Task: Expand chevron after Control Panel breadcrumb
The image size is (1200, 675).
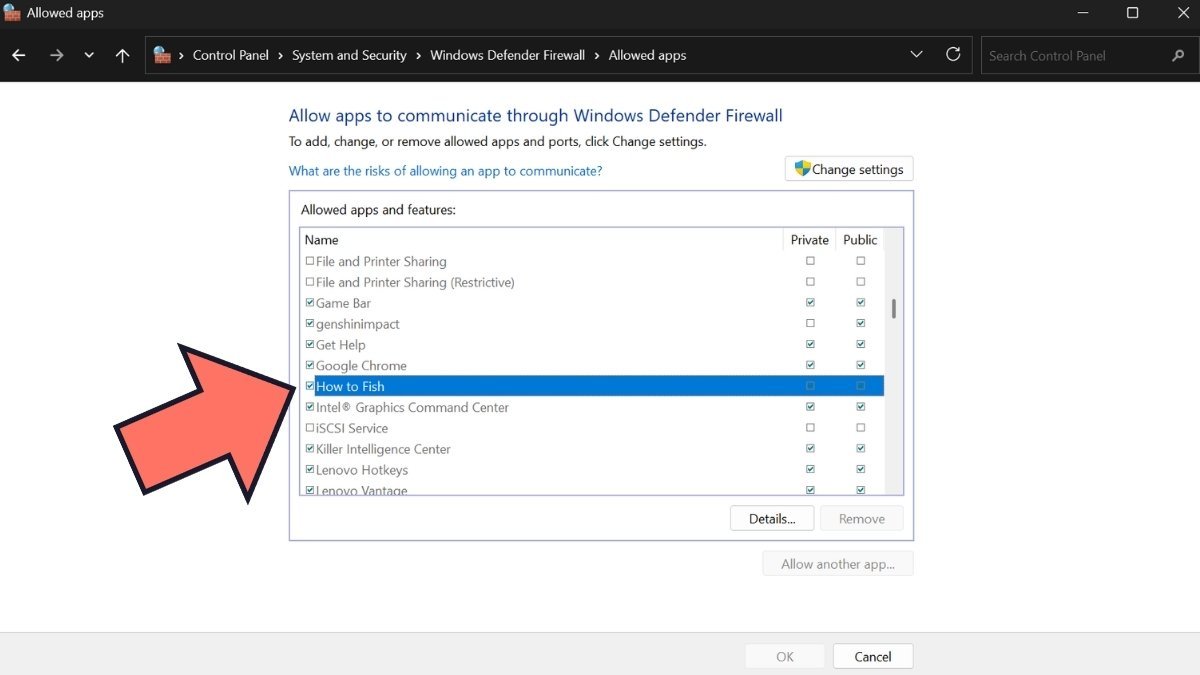Action: (x=280, y=56)
